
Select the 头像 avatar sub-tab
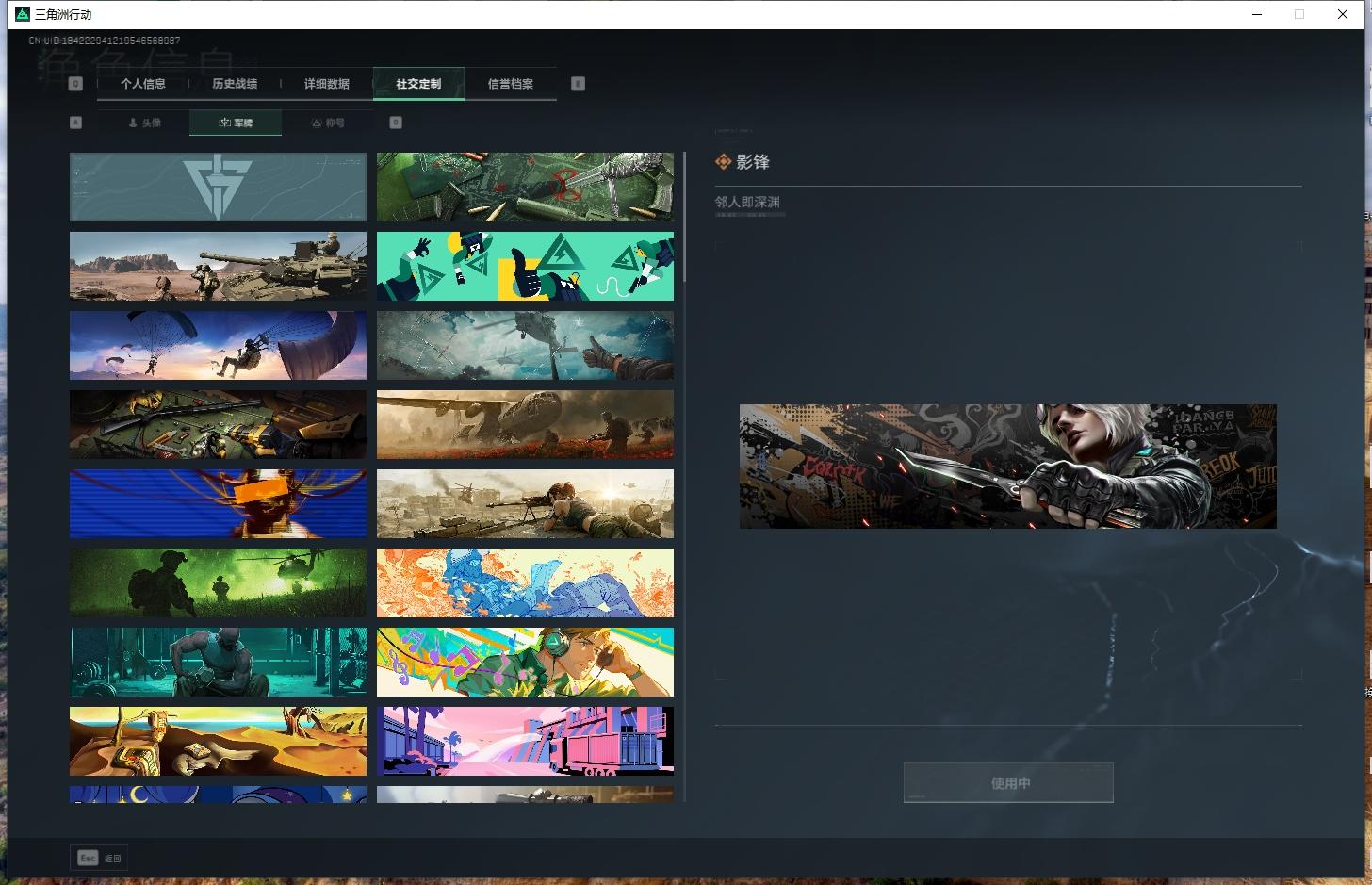[144, 123]
